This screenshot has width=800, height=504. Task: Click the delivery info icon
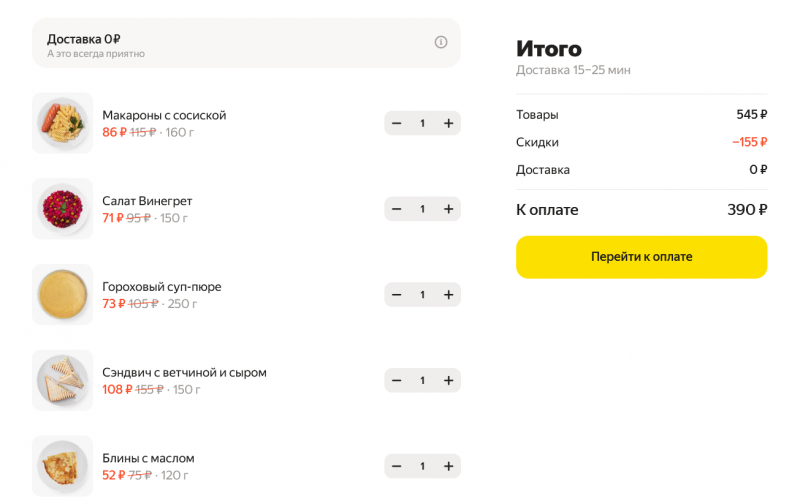[x=441, y=42]
